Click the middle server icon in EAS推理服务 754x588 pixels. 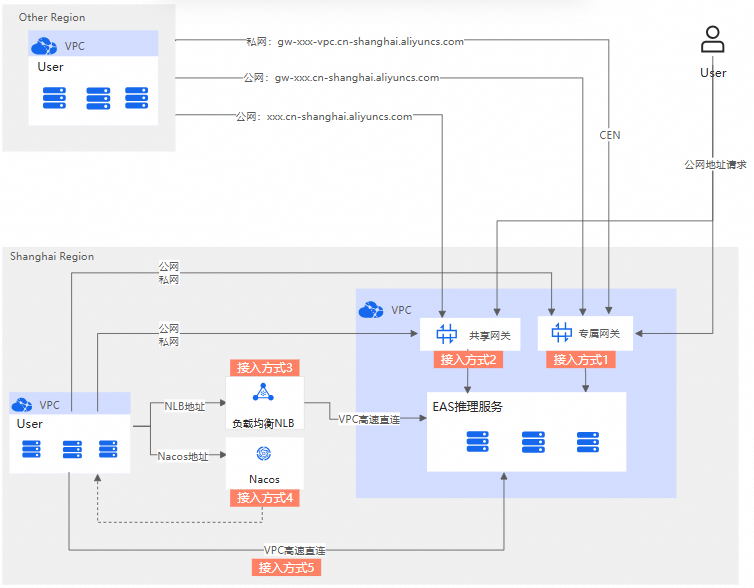[533, 442]
